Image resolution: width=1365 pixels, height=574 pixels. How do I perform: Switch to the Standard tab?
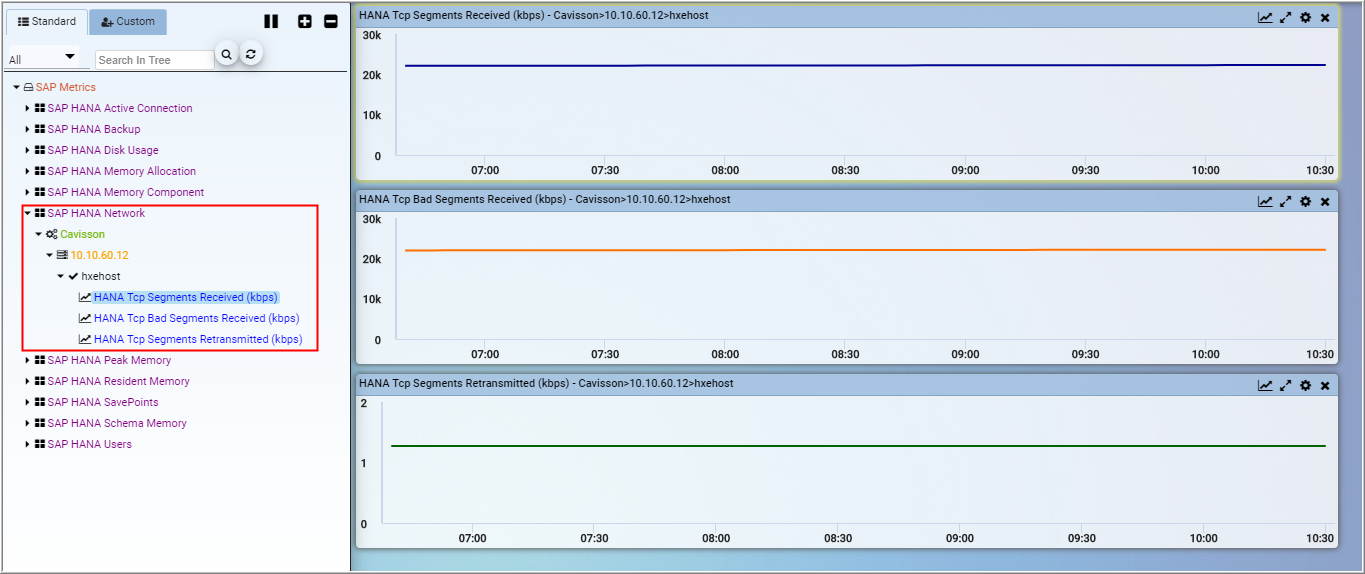46,21
